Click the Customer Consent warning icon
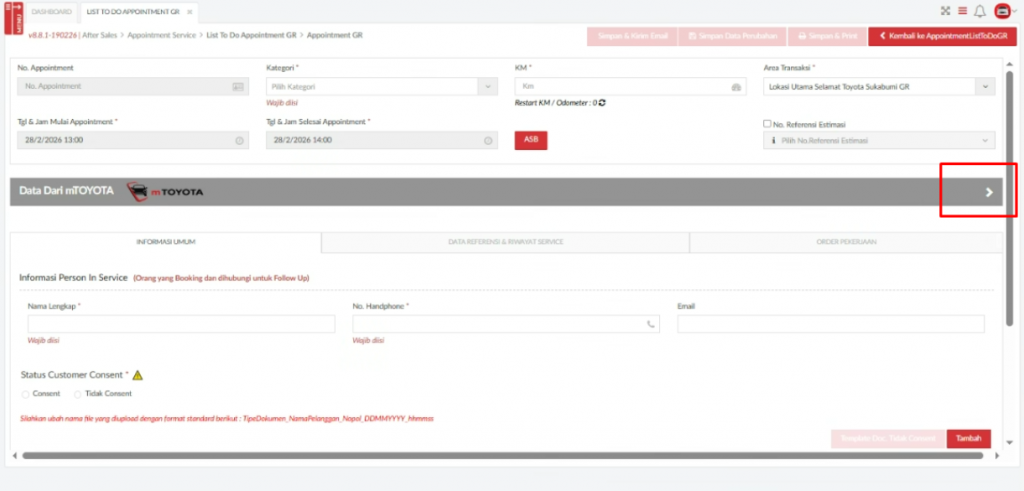This screenshot has height=491, width=1024. (x=138, y=375)
